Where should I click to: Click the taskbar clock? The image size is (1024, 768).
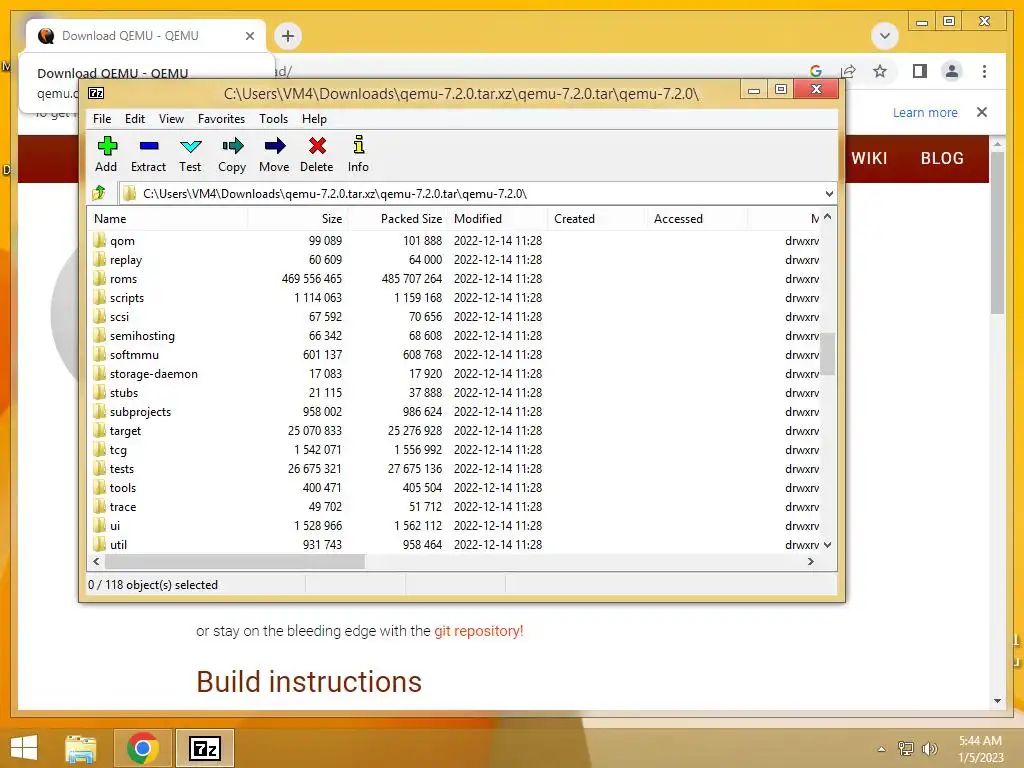coord(980,749)
